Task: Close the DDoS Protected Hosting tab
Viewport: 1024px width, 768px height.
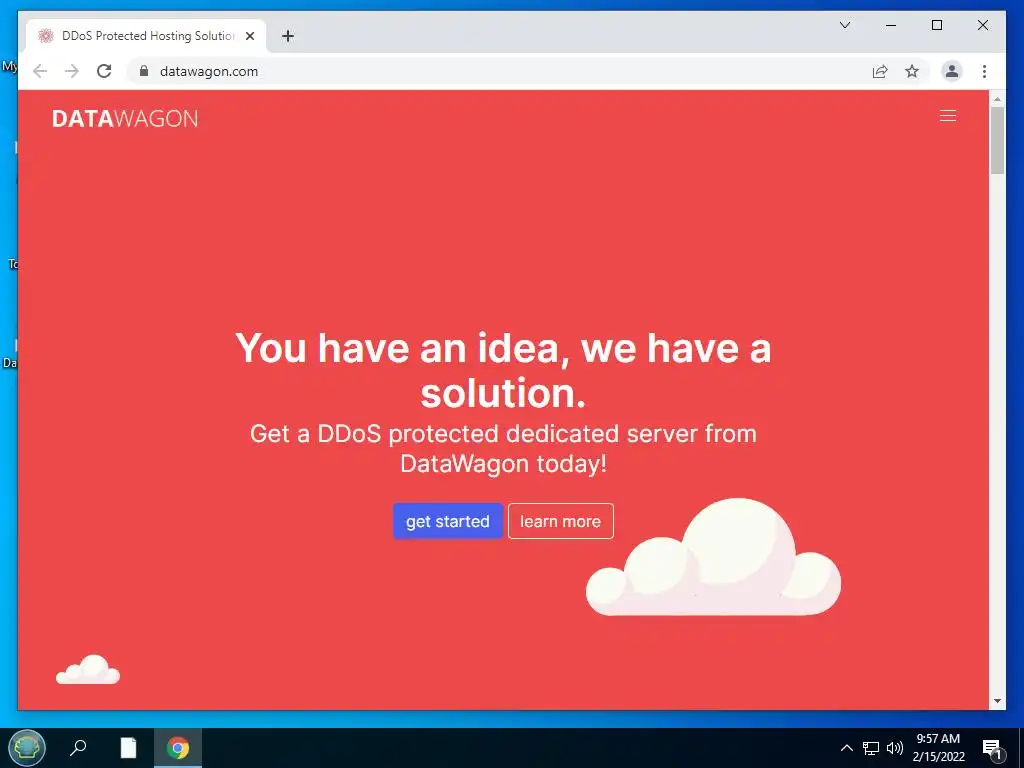Action: [249, 36]
